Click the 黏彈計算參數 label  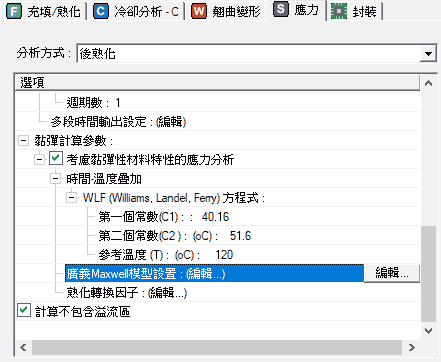coord(74,141)
